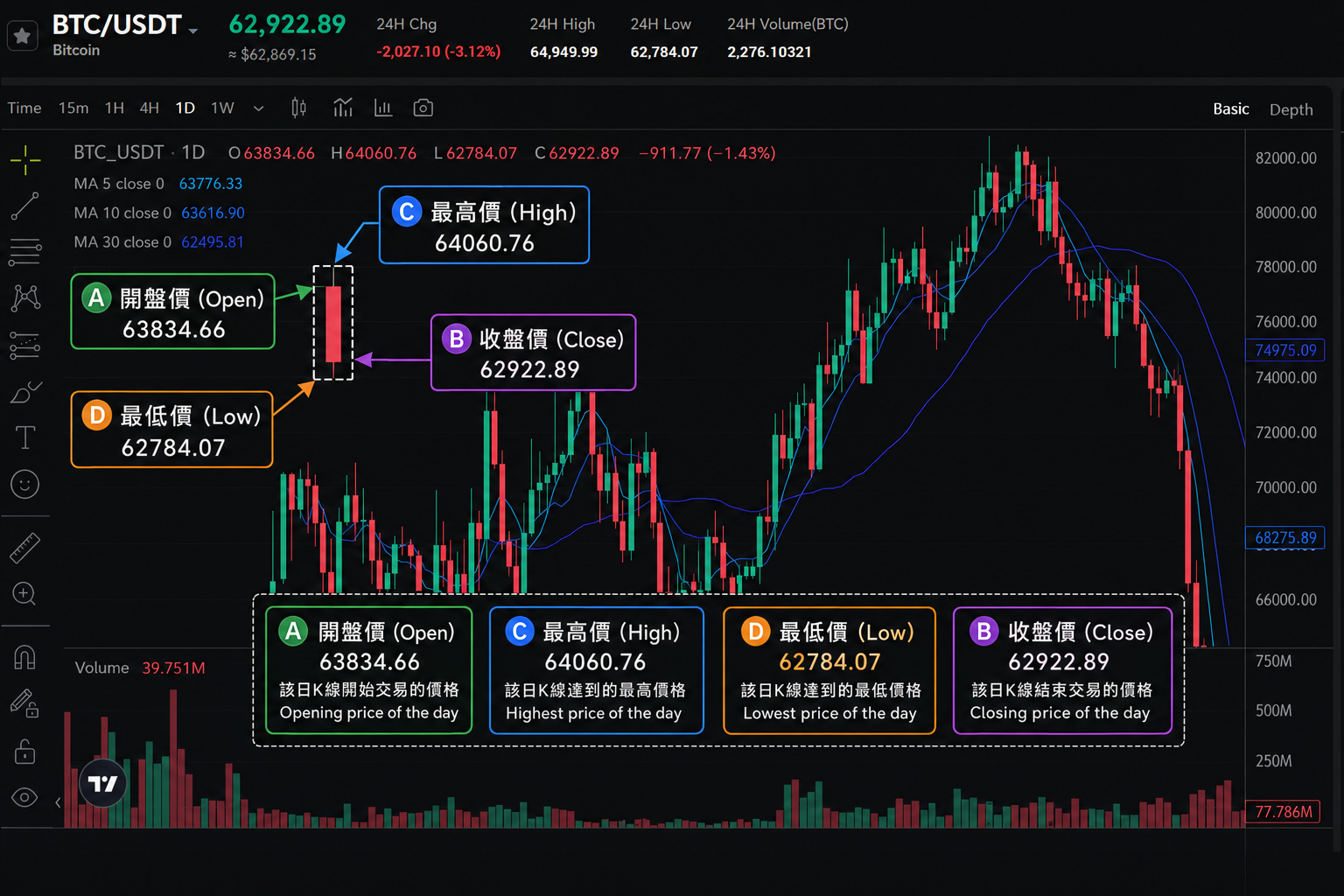This screenshot has width=1344, height=896.
Task: Select the 1H timeframe
Action: 115,108
